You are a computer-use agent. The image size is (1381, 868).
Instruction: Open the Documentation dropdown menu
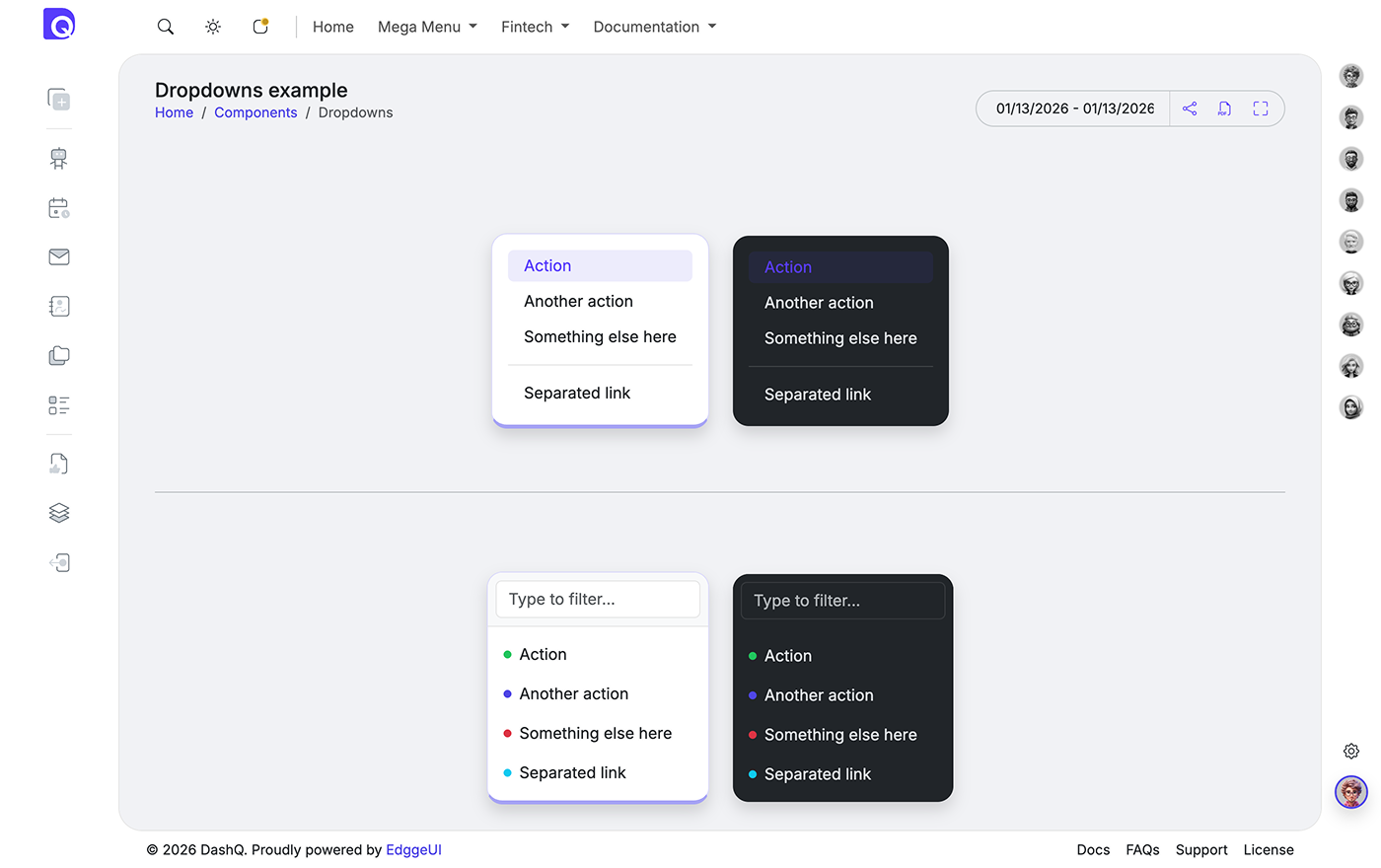tap(654, 27)
